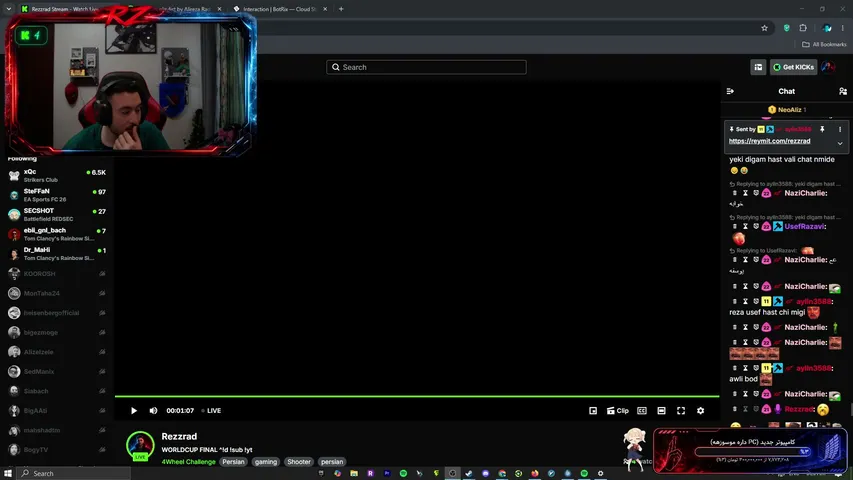
Task: Open Premiere Pro from taskbar
Action: [387, 473]
